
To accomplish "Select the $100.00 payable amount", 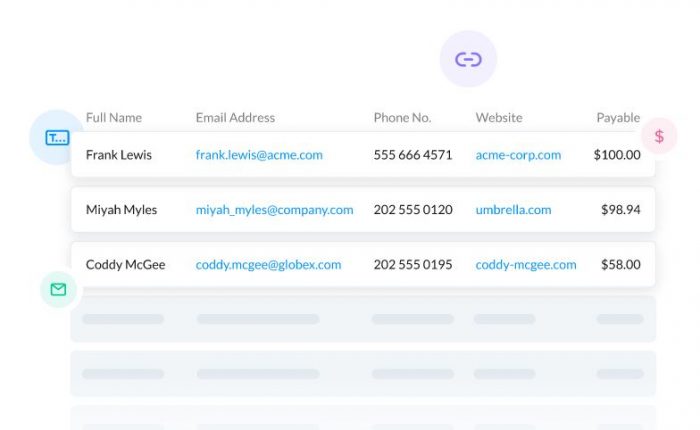I will pyautogui.click(x=617, y=155).
